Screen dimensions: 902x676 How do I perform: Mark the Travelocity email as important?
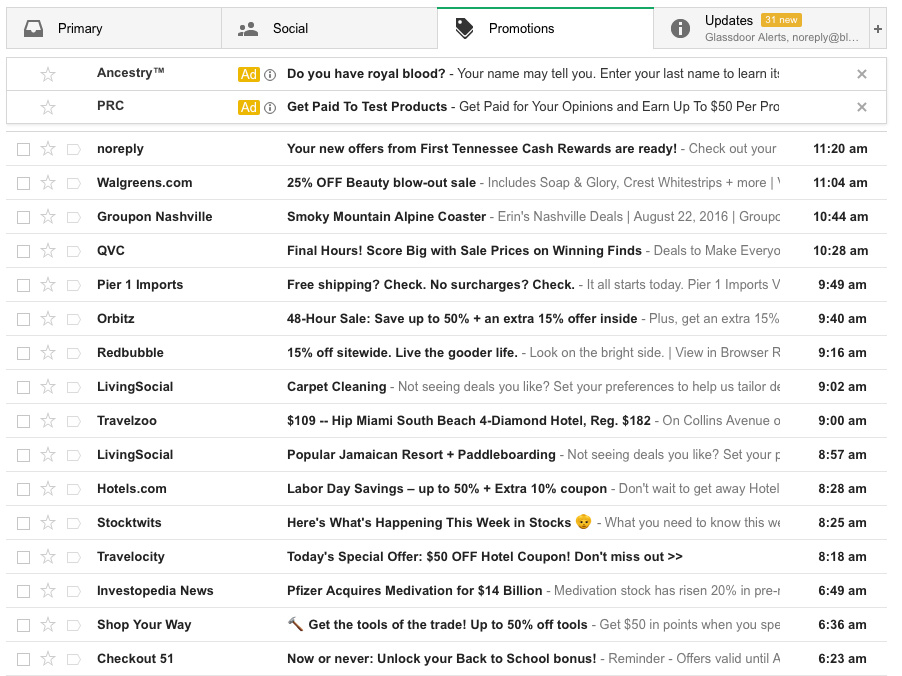74,557
